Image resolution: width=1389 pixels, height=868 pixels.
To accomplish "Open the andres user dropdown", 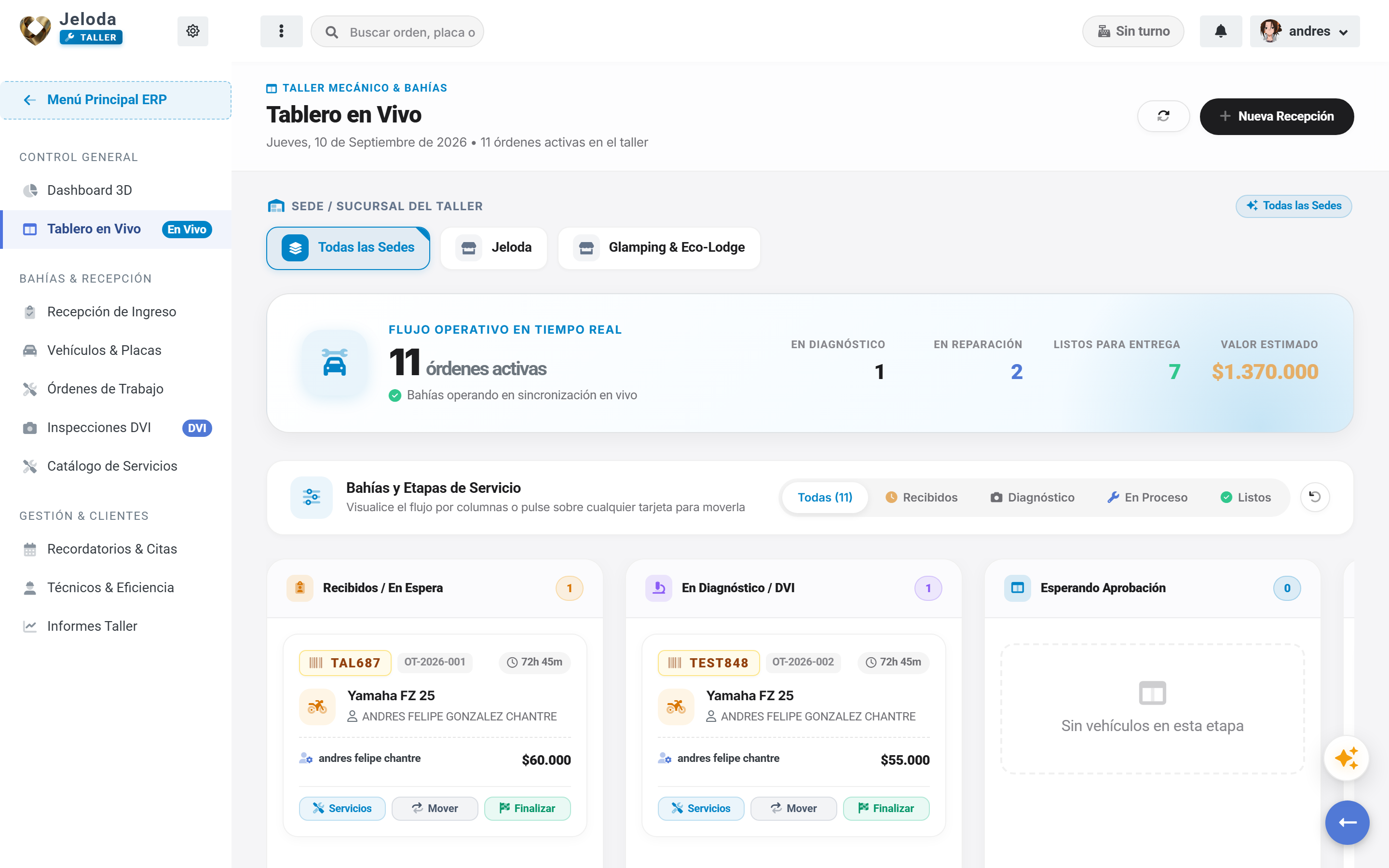I will tap(1305, 31).
